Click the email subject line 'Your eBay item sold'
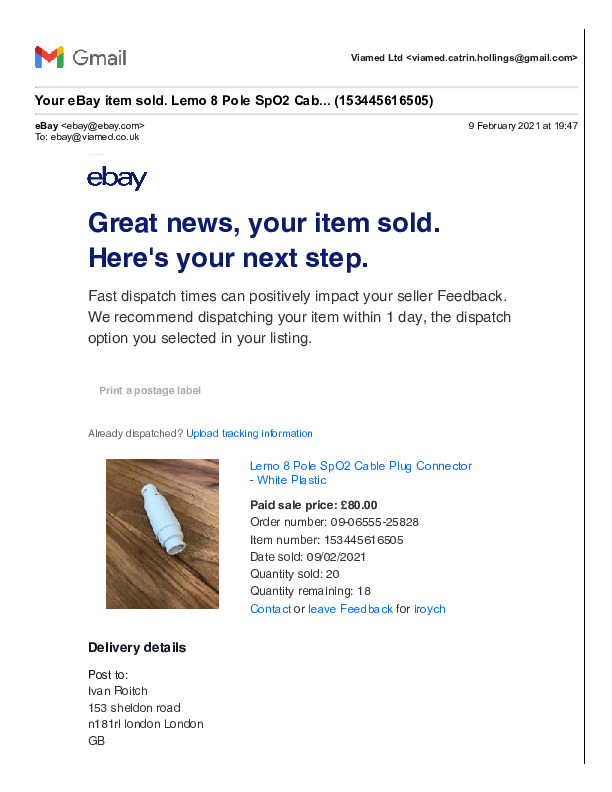 234,101
